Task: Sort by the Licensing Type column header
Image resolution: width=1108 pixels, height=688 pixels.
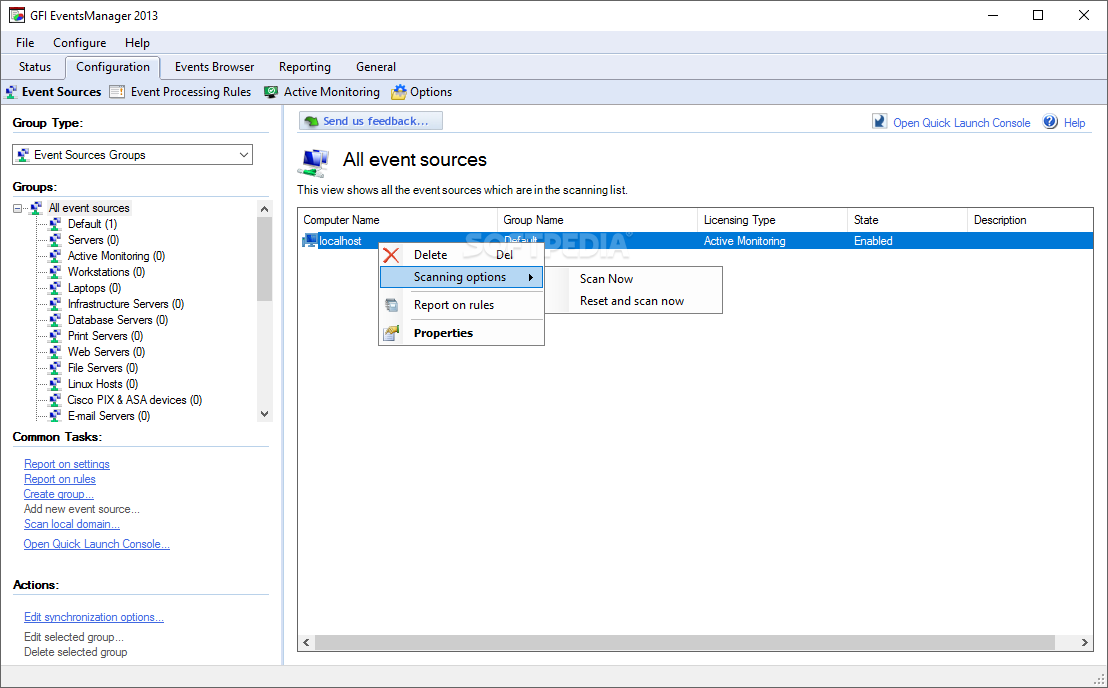Action: coord(772,220)
